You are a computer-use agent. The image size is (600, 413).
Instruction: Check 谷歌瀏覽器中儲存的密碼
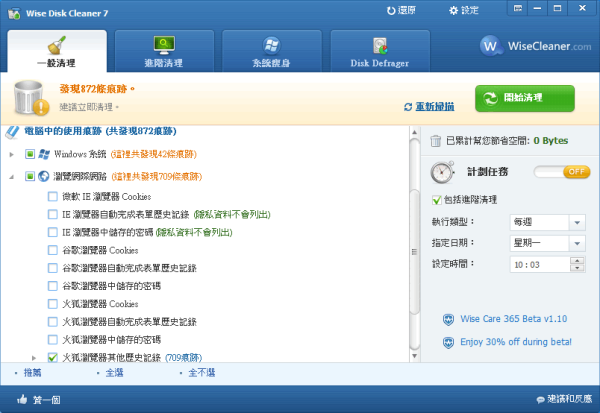(x=53, y=286)
